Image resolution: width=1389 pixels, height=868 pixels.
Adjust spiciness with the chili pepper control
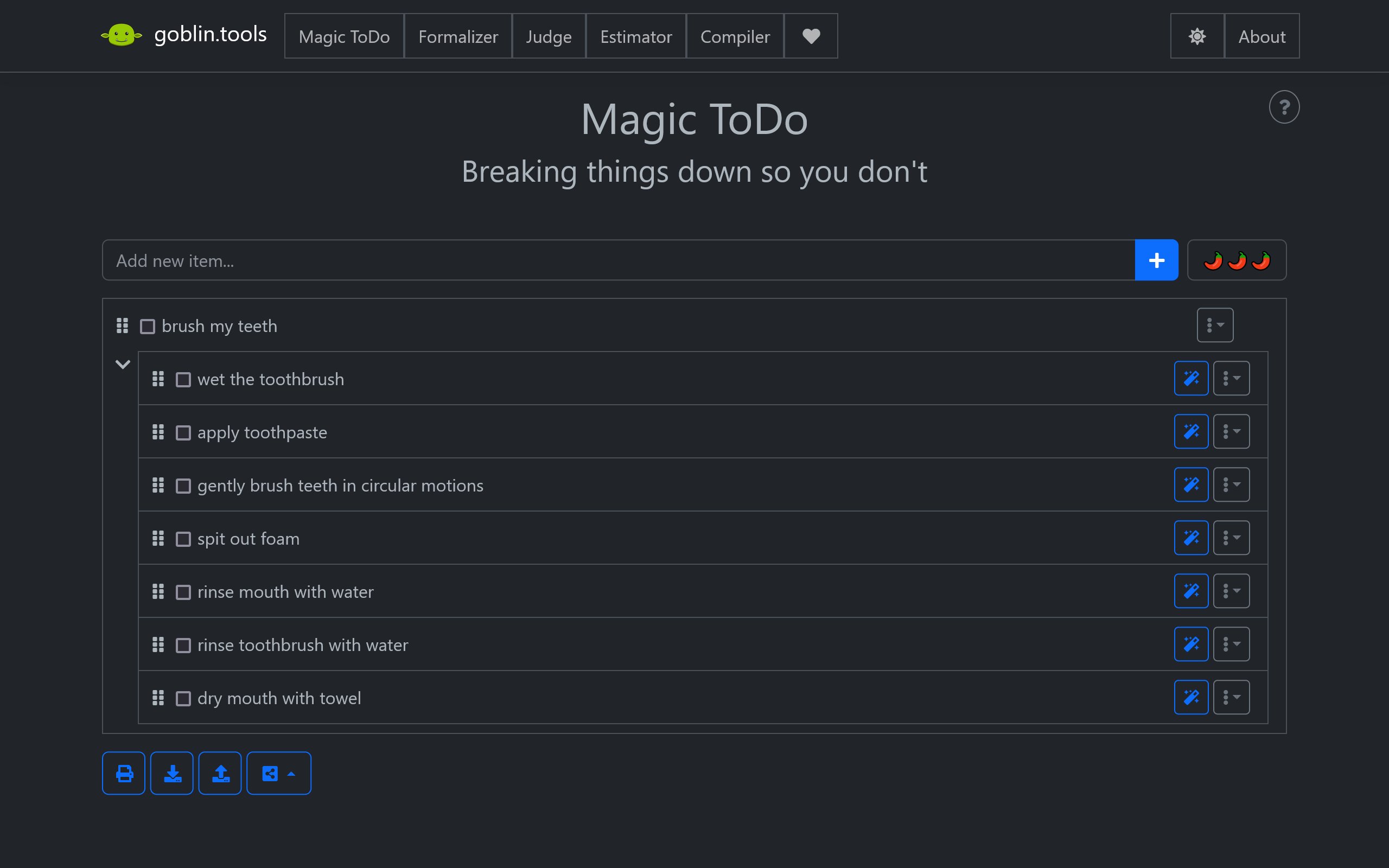click(x=1236, y=259)
